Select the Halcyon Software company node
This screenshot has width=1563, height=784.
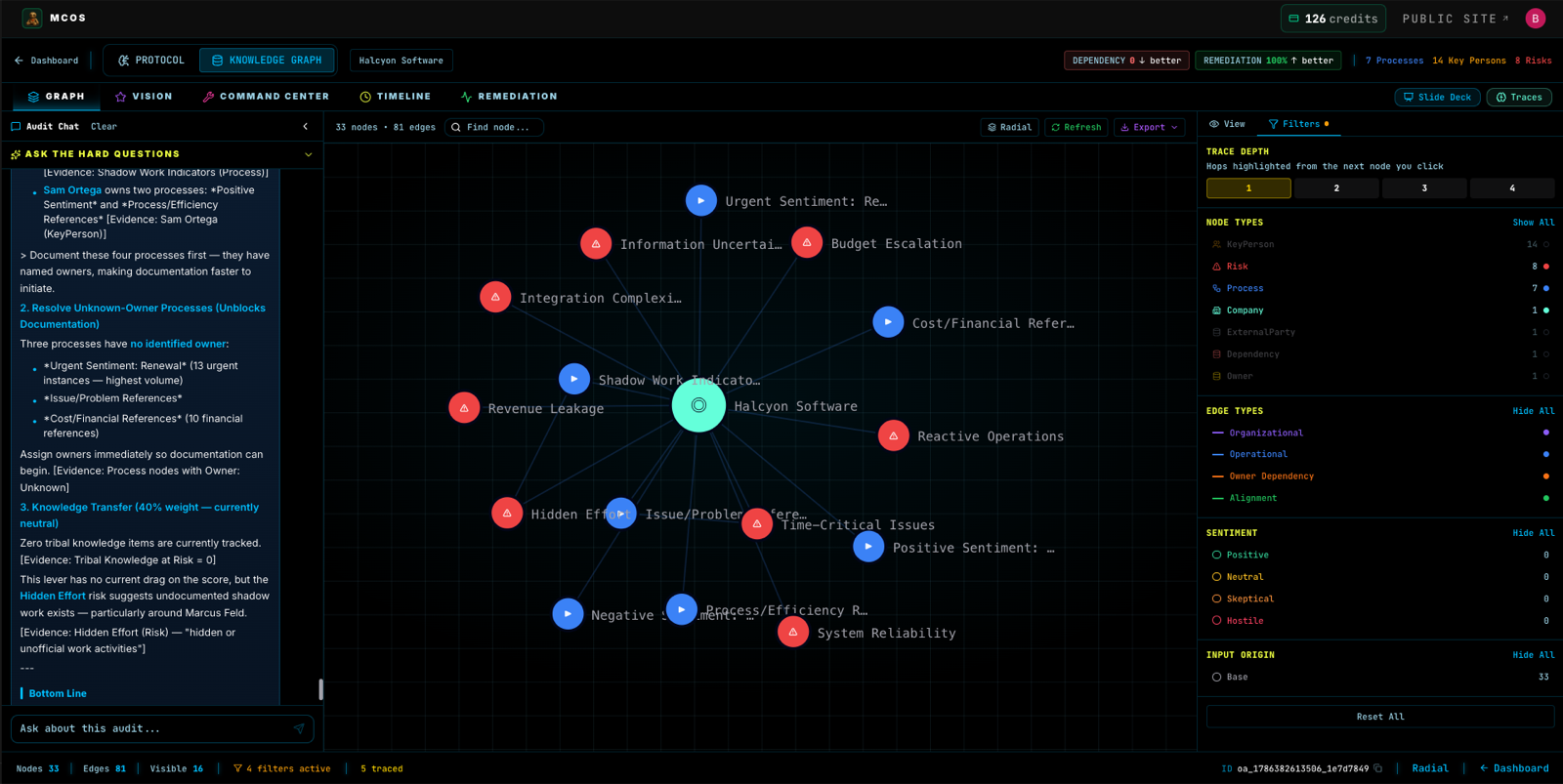pos(698,405)
